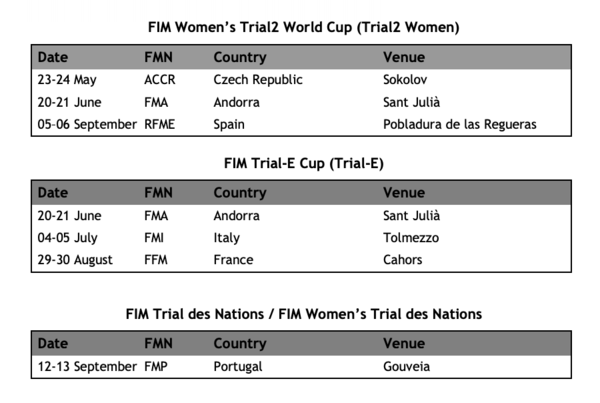Select Tolmezzo venue in Trial-E table
This screenshot has height=403, width=600.
411,238
